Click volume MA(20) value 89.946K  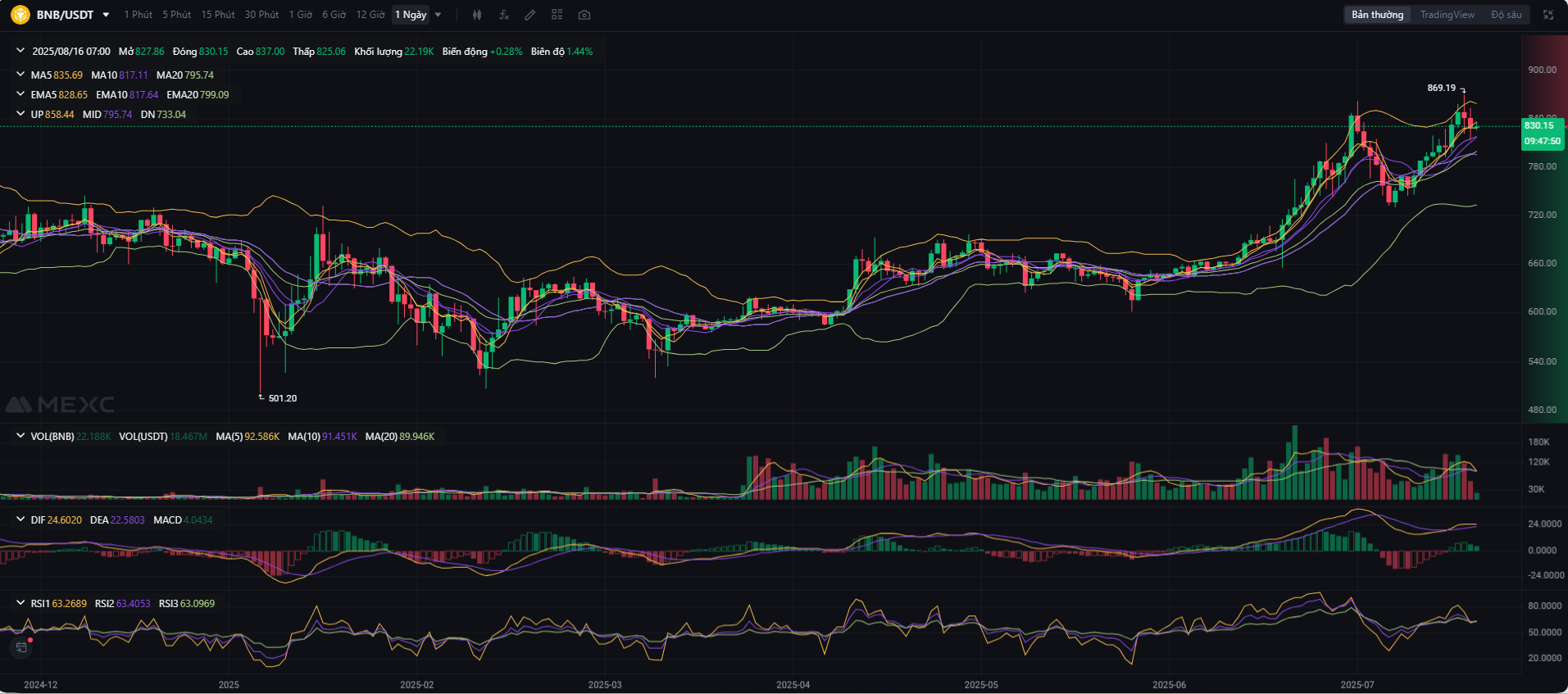click(417, 436)
